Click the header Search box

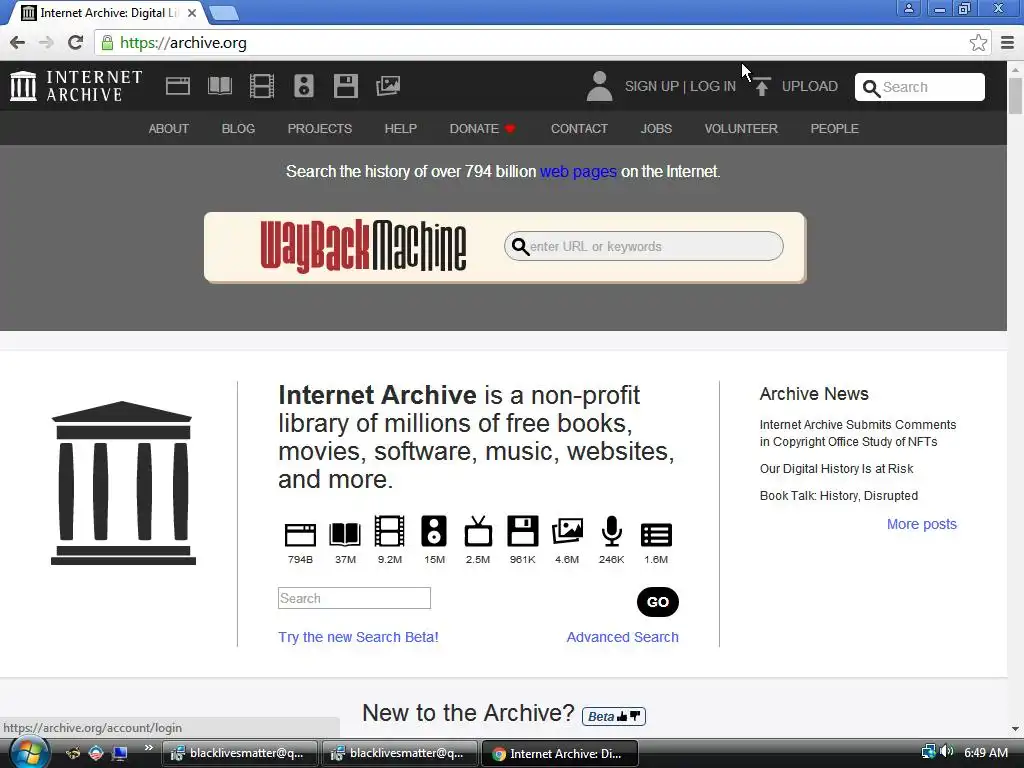click(x=920, y=87)
